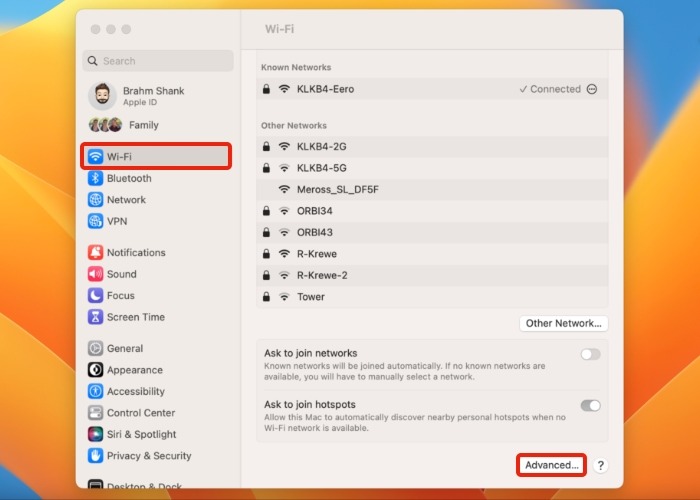Screen dimensions: 700x500
Task: Select General label in sidebar
Action: tap(125, 348)
